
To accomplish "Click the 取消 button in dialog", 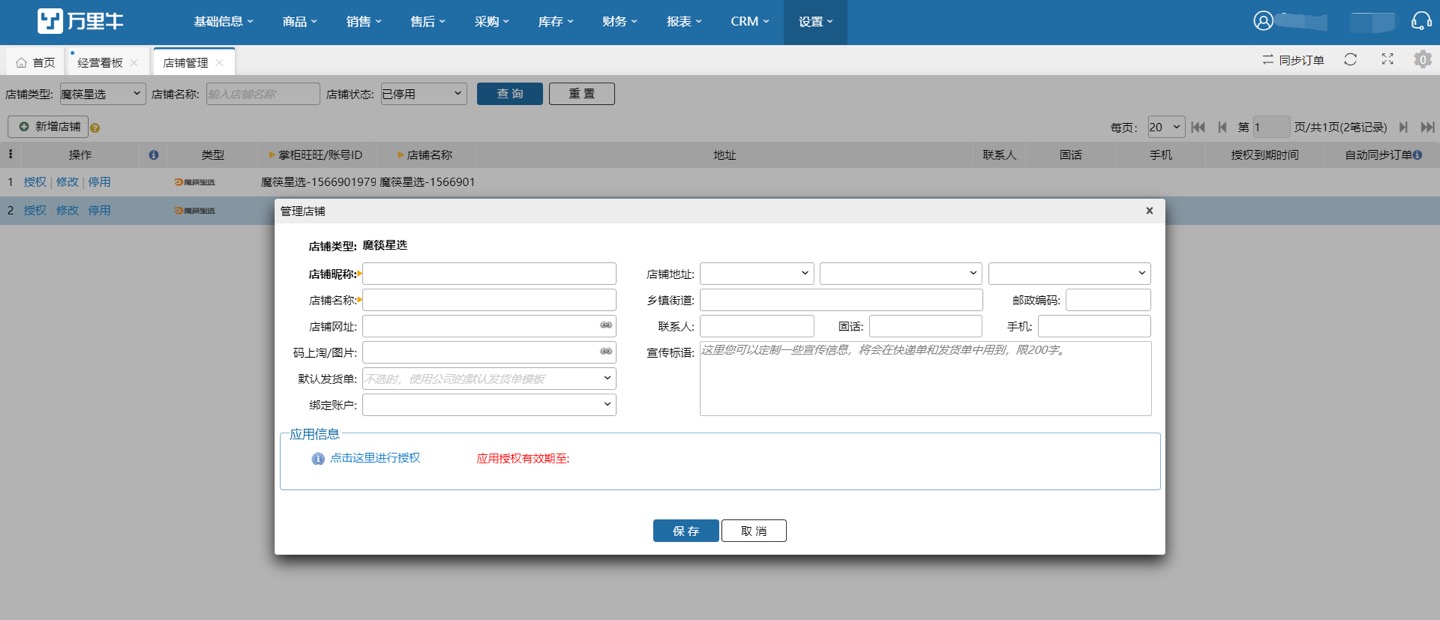I will [x=754, y=531].
